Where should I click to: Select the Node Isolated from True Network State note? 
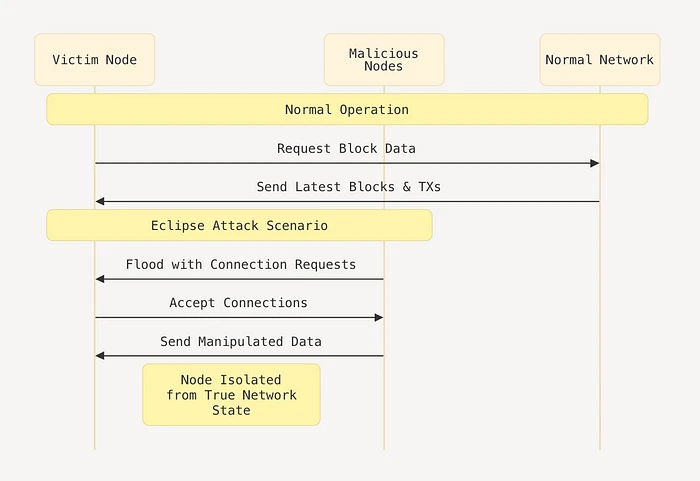pos(231,394)
